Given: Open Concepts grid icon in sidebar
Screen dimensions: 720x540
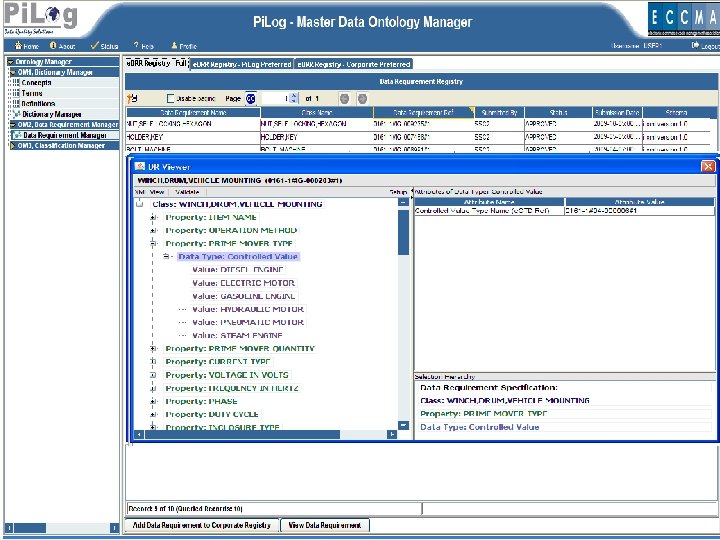Looking at the screenshot, I should (x=15, y=83).
